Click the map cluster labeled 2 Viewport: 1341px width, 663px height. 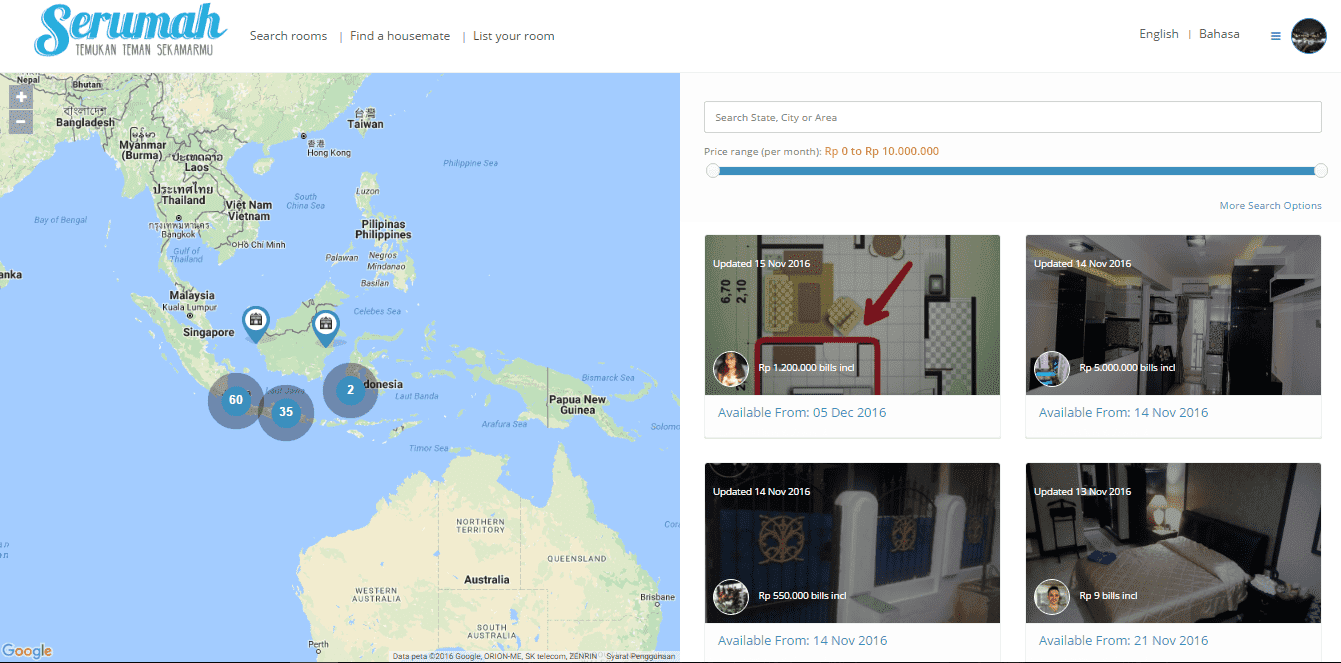pos(350,390)
